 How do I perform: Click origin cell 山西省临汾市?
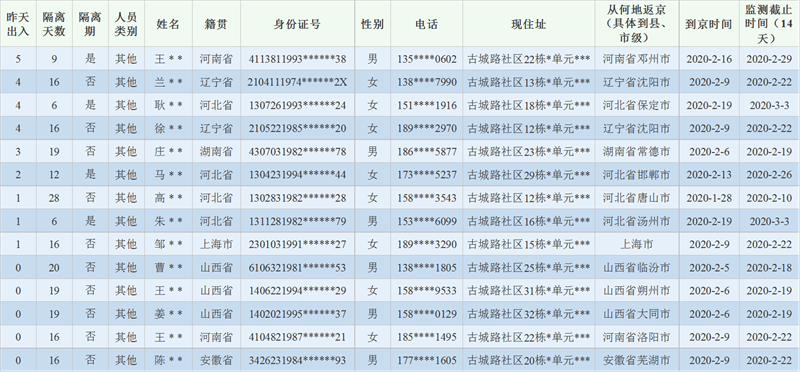pyautogui.click(x=636, y=267)
